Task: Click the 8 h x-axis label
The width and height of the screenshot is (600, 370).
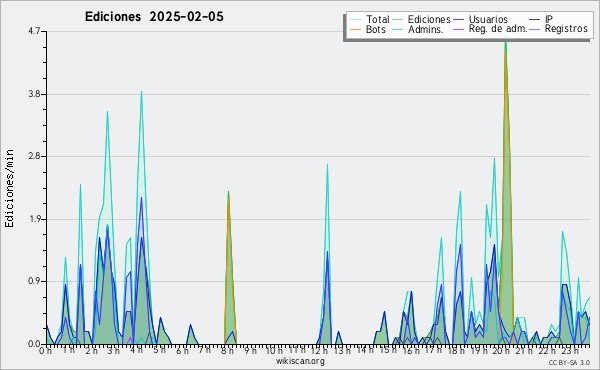Action: click(x=227, y=350)
